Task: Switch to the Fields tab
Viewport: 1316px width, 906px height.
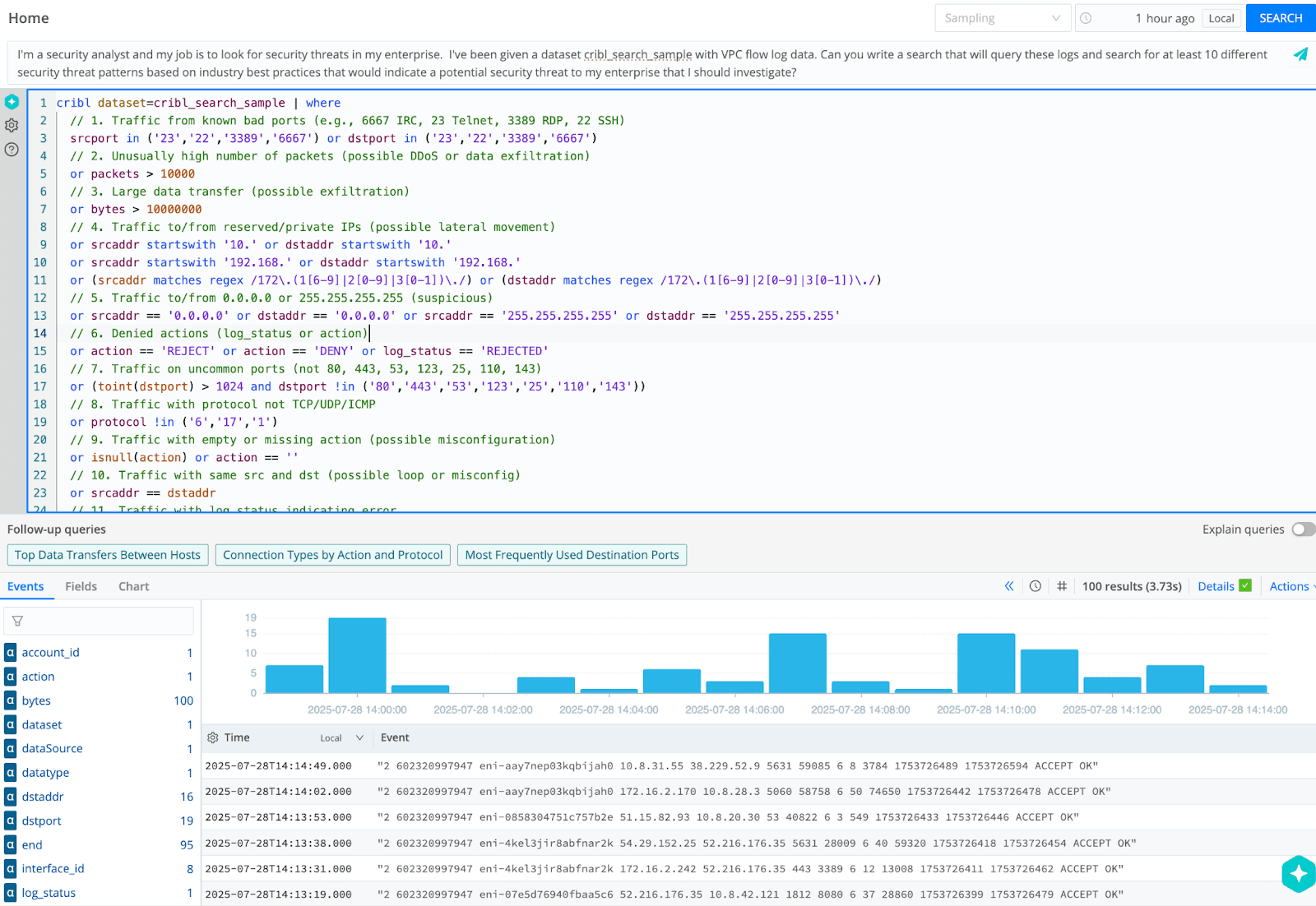Action: pos(81,586)
